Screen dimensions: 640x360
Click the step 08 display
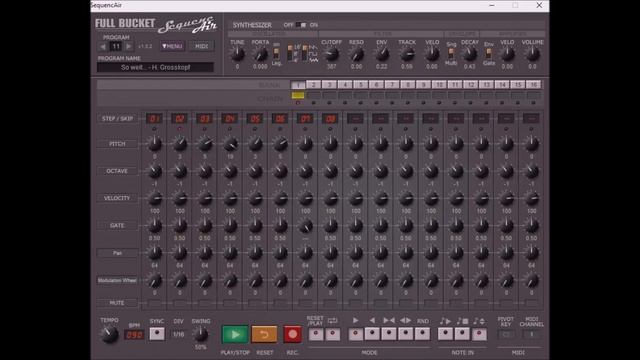330,118
